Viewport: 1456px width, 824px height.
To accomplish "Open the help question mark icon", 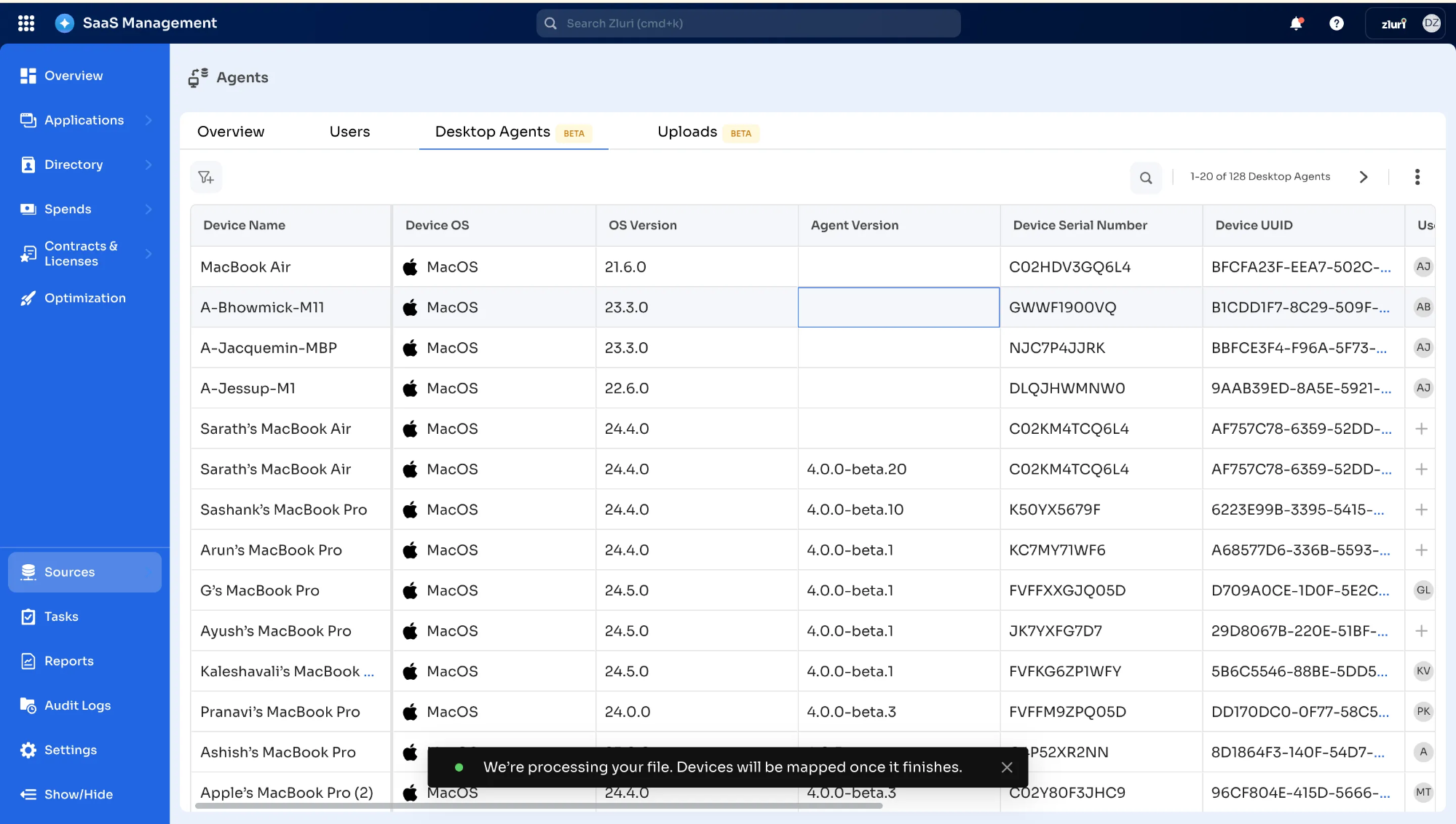I will tap(1336, 23).
